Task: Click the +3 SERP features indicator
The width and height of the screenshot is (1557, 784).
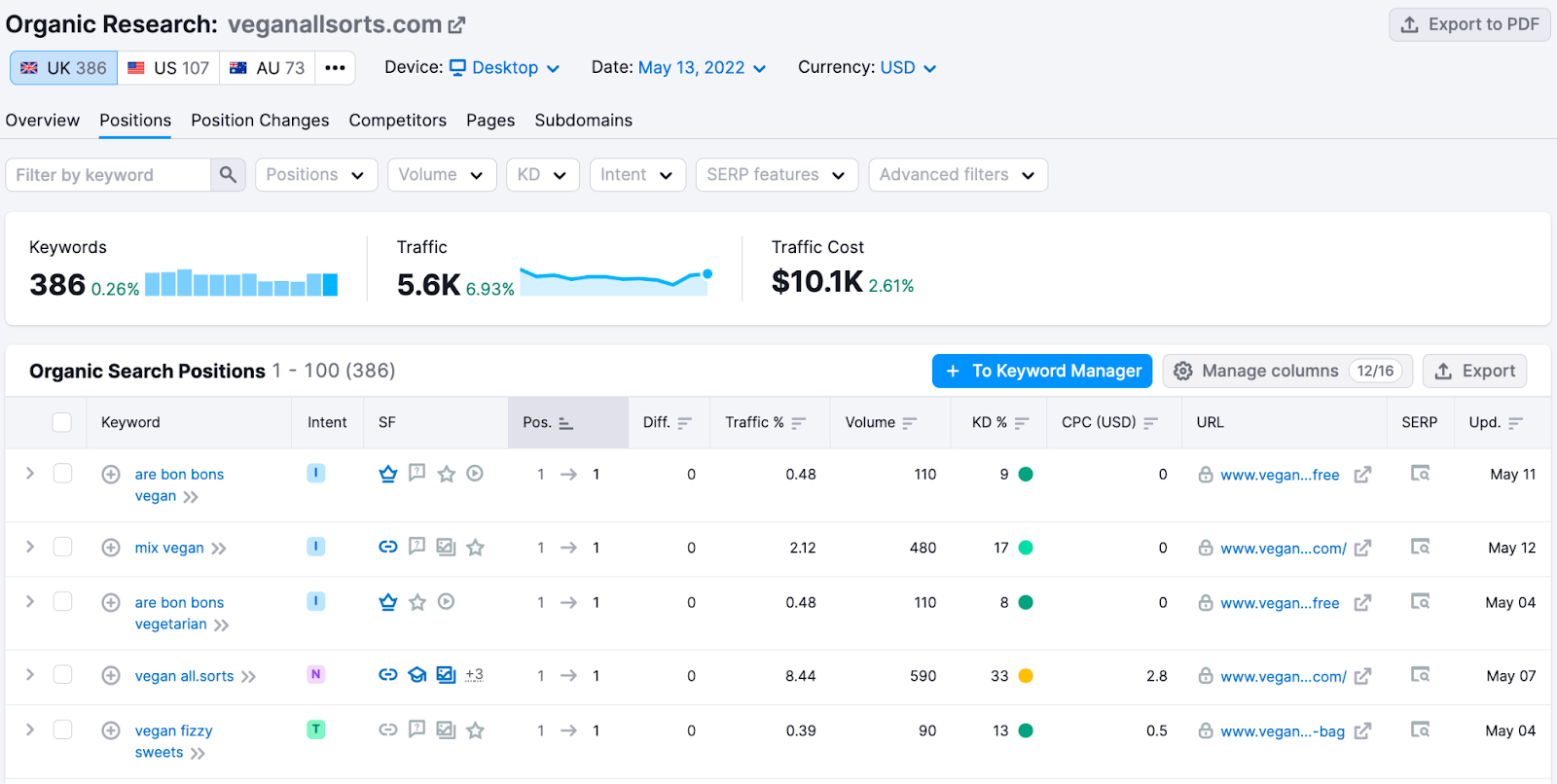Action: pos(474,675)
